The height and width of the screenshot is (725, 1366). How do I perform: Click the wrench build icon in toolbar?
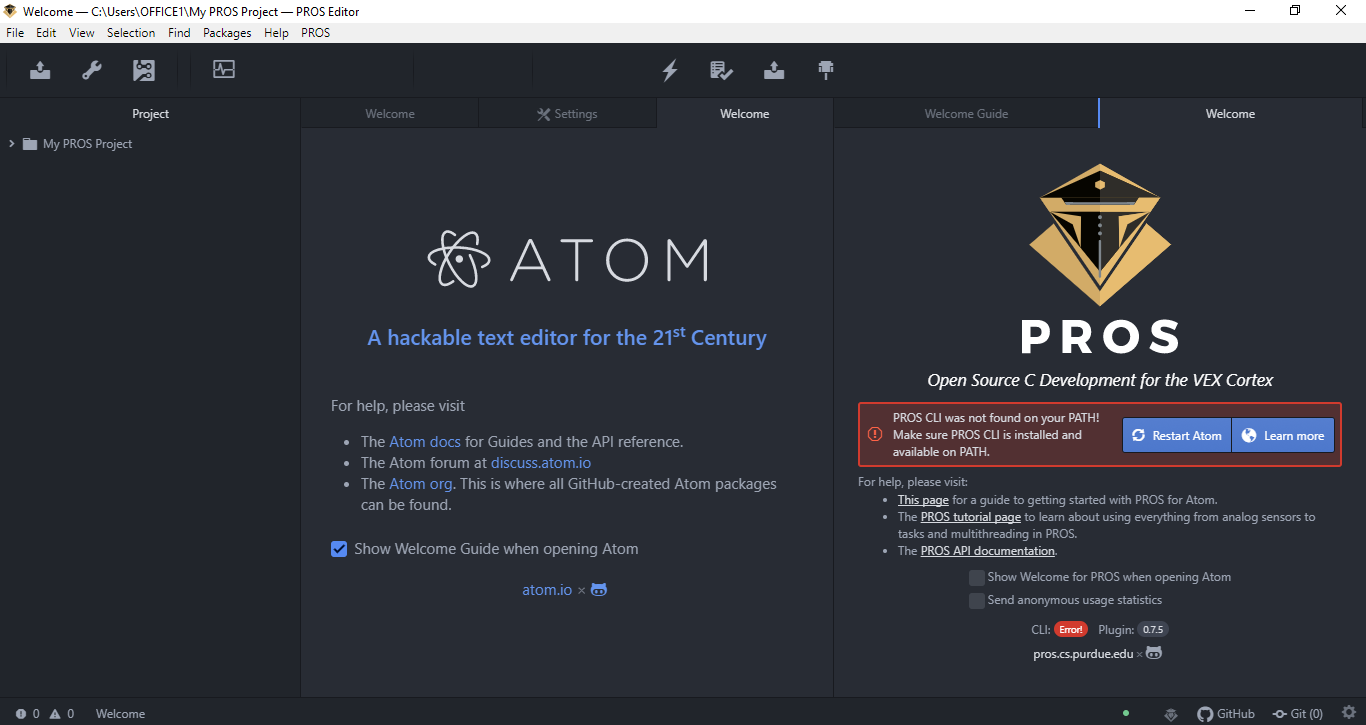pos(92,70)
